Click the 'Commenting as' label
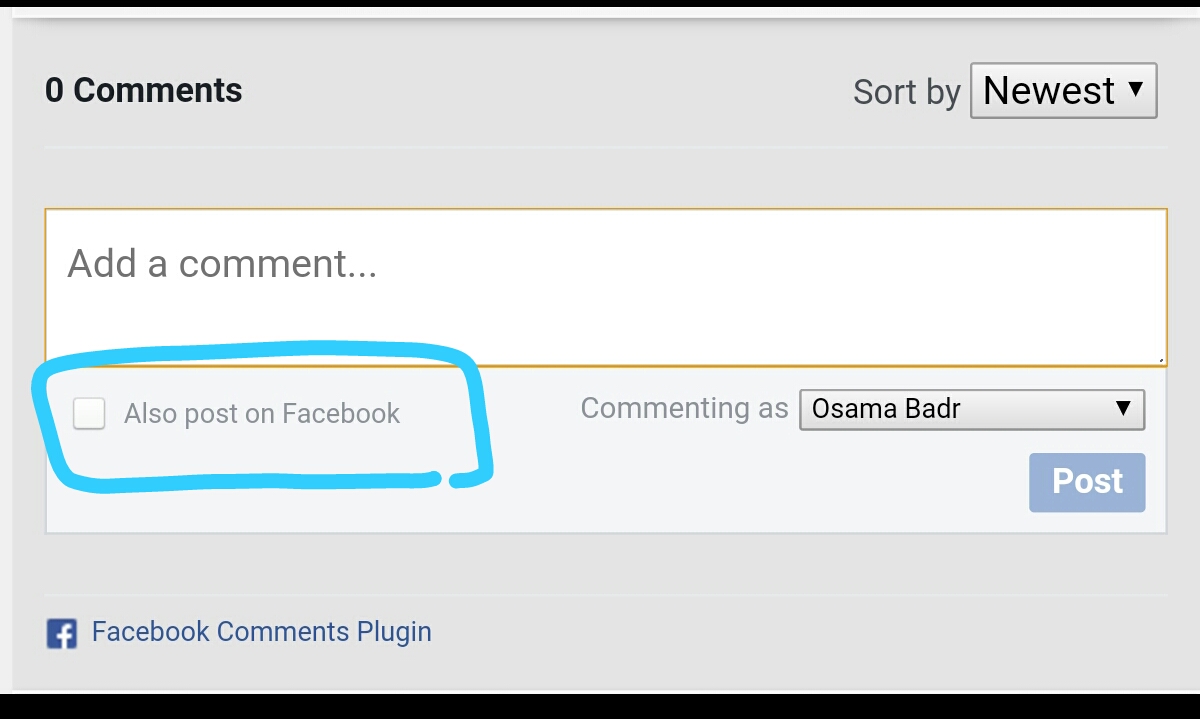1200x719 pixels. pyautogui.click(x=684, y=408)
